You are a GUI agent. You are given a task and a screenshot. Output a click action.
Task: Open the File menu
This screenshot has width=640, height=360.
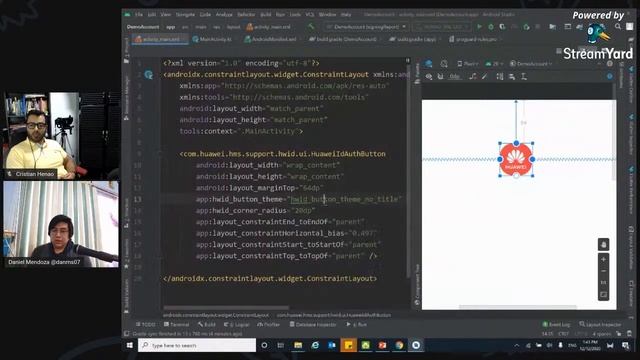tap(139, 14)
